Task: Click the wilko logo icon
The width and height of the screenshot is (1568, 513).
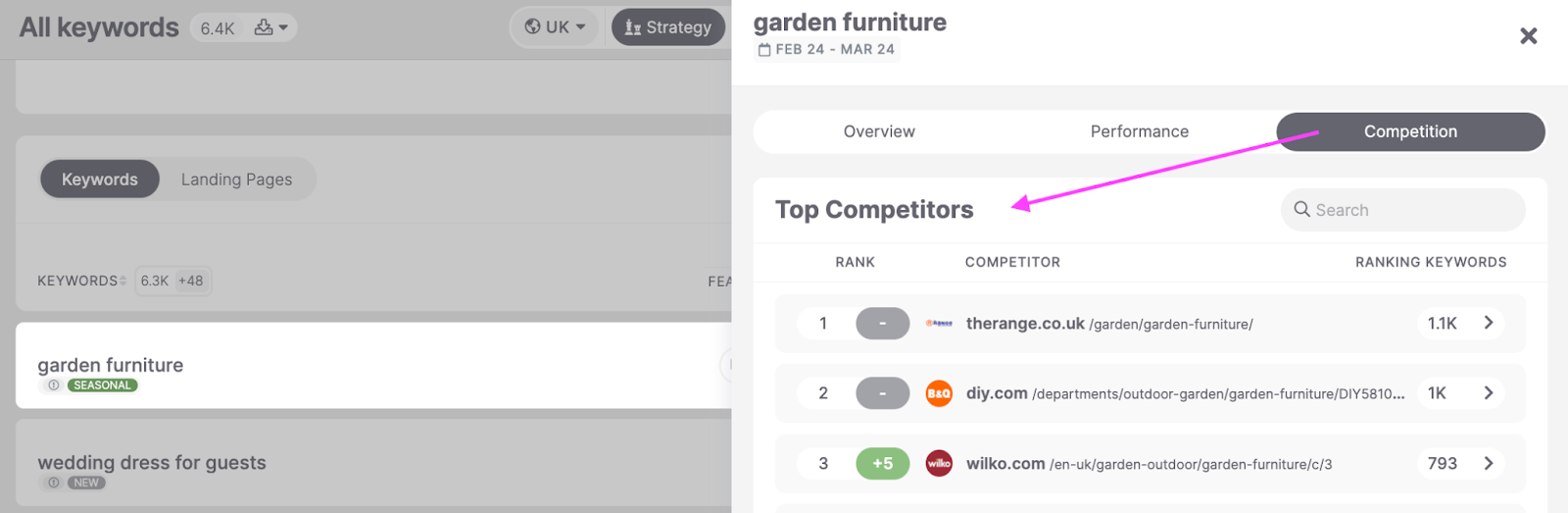Action: coord(939,463)
